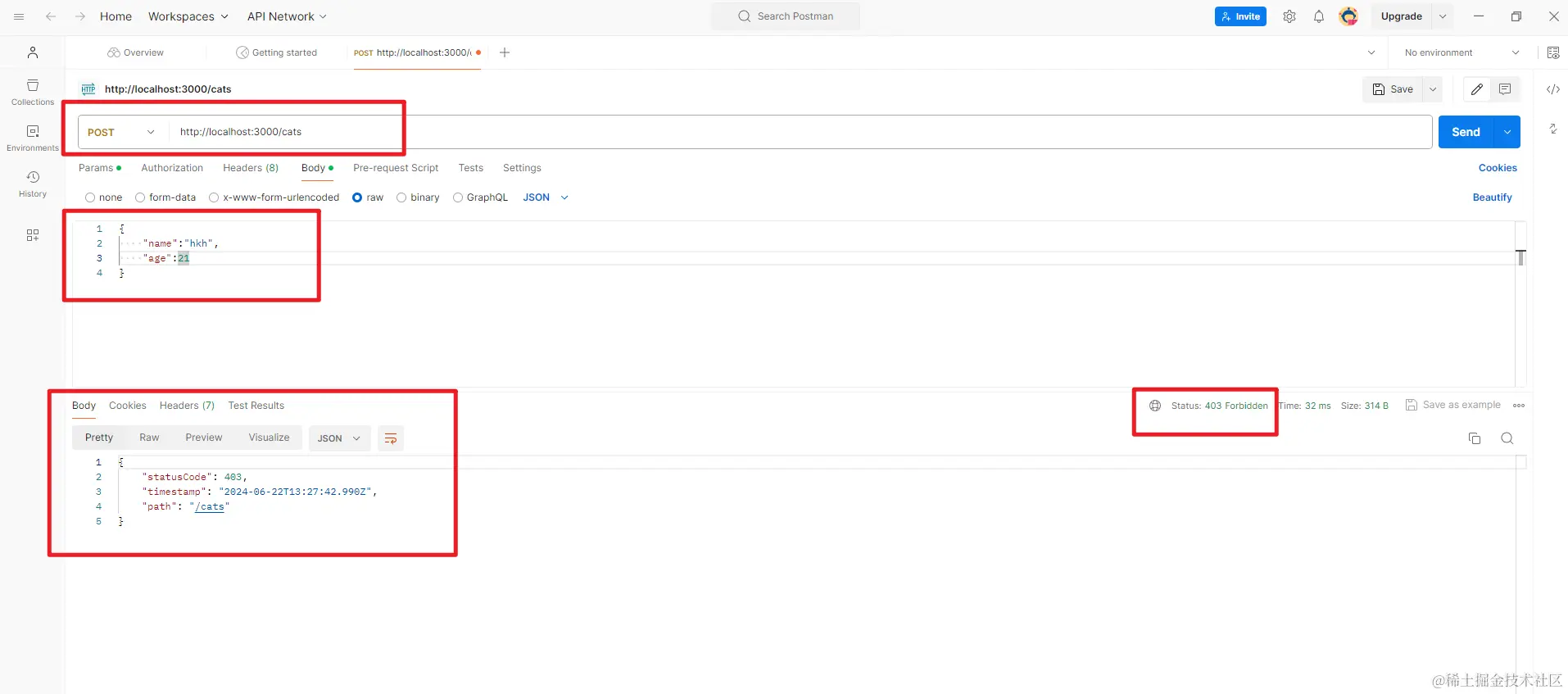Open History in the sidebar
Screen dimensions: 1568x694
pyautogui.click(x=33, y=184)
